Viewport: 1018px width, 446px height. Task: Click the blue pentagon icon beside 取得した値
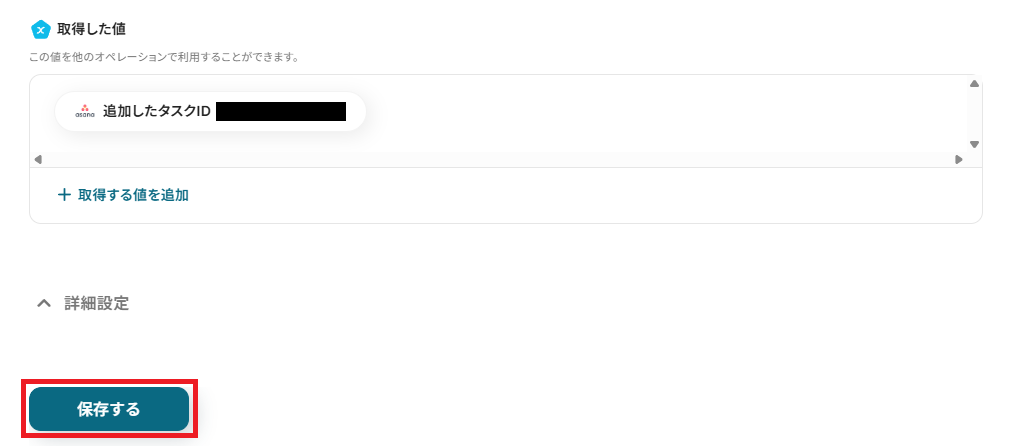41,29
